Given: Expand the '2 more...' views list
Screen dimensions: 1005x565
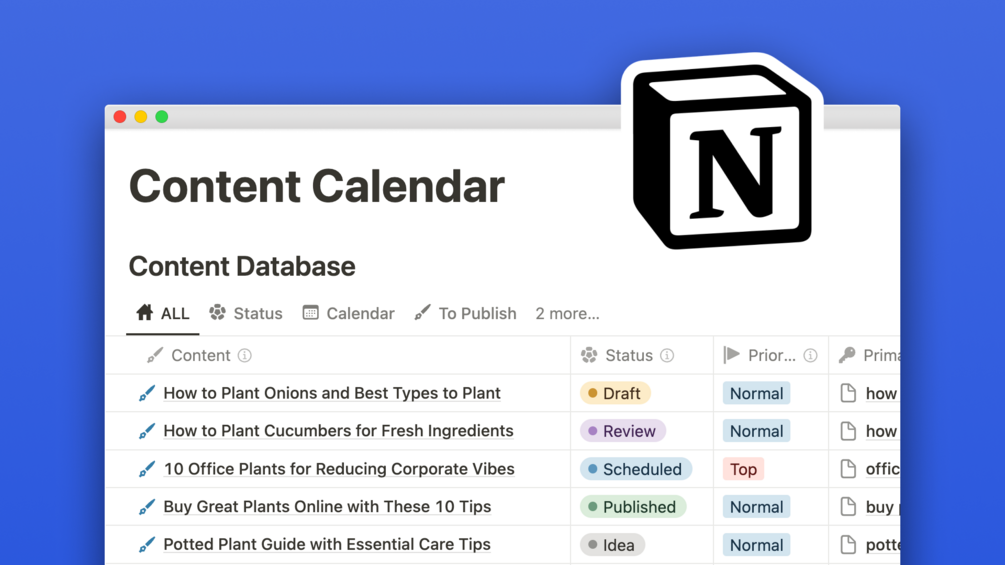Looking at the screenshot, I should [x=567, y=313].
